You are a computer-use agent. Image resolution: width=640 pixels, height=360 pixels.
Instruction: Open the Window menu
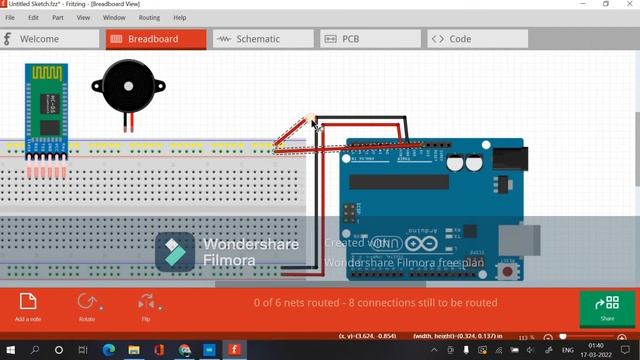point(114,18)
